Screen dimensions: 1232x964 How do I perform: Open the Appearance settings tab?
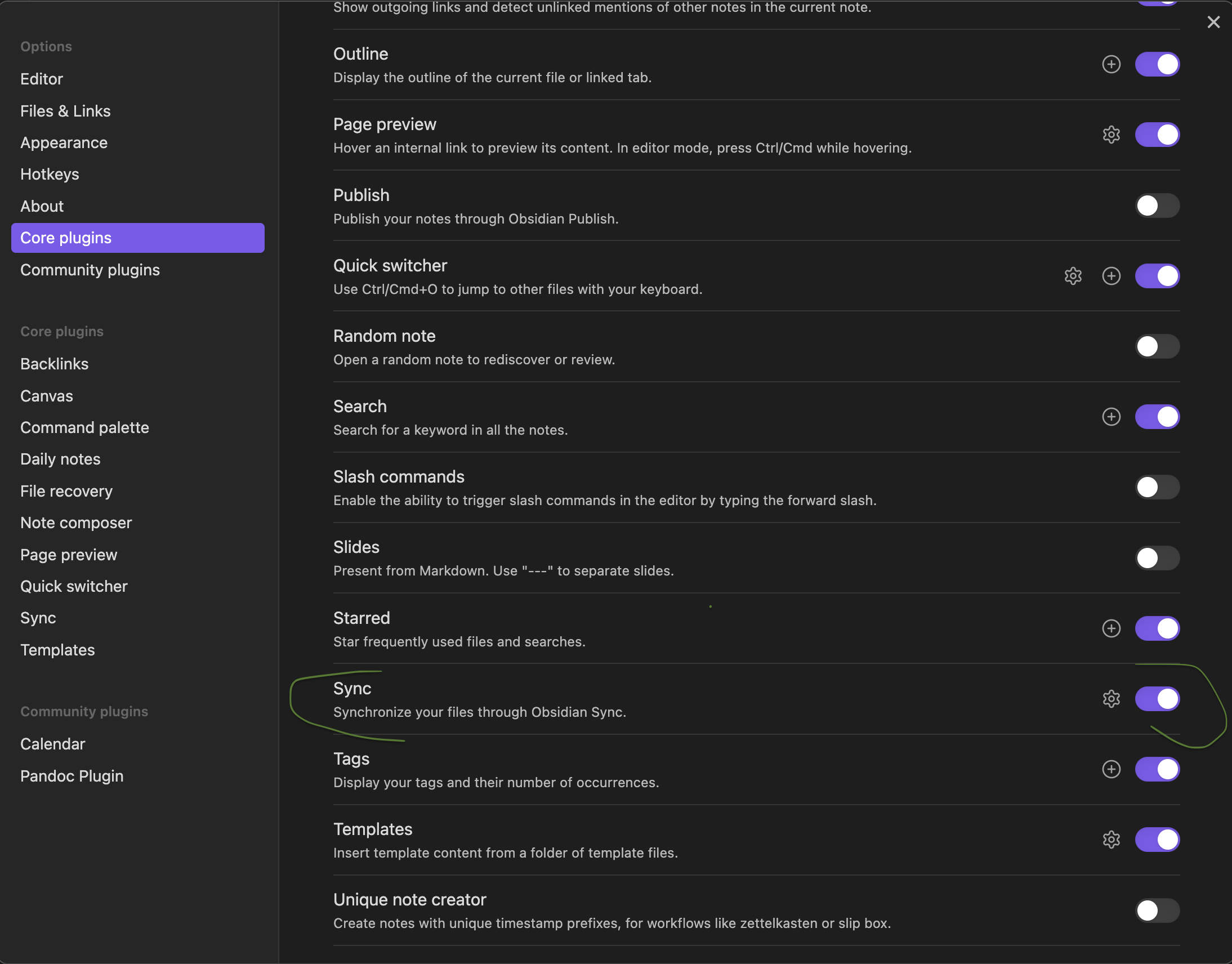pyautogui.click(x=64, y=143)
